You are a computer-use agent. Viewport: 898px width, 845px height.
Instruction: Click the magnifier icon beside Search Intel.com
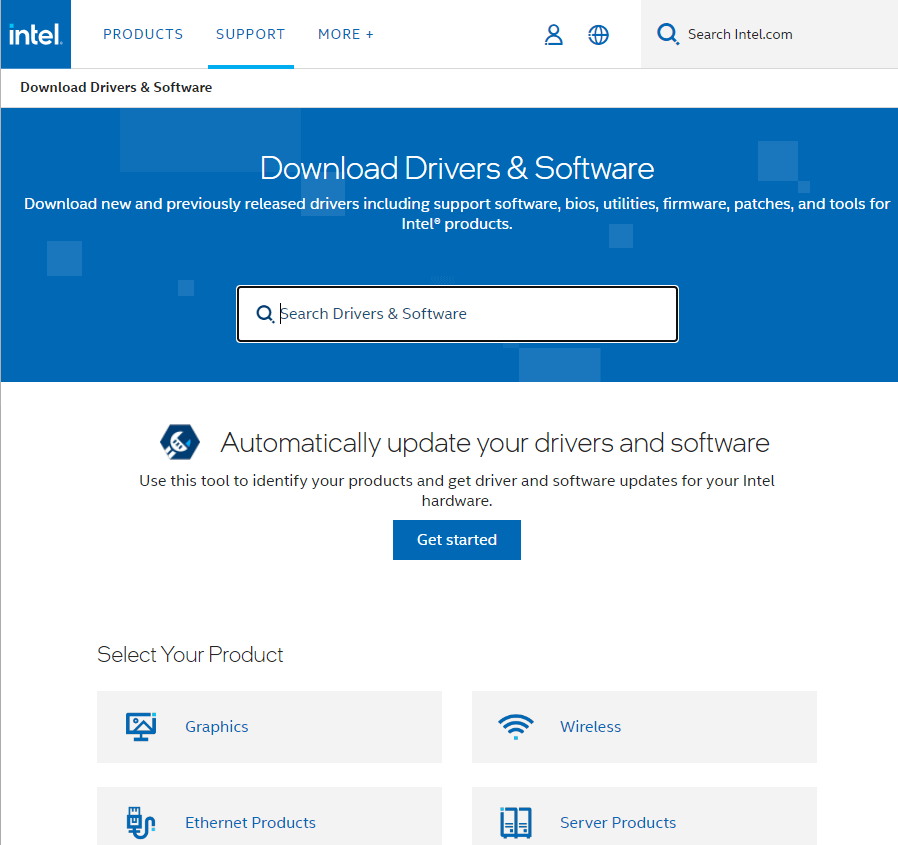point(668,34)
